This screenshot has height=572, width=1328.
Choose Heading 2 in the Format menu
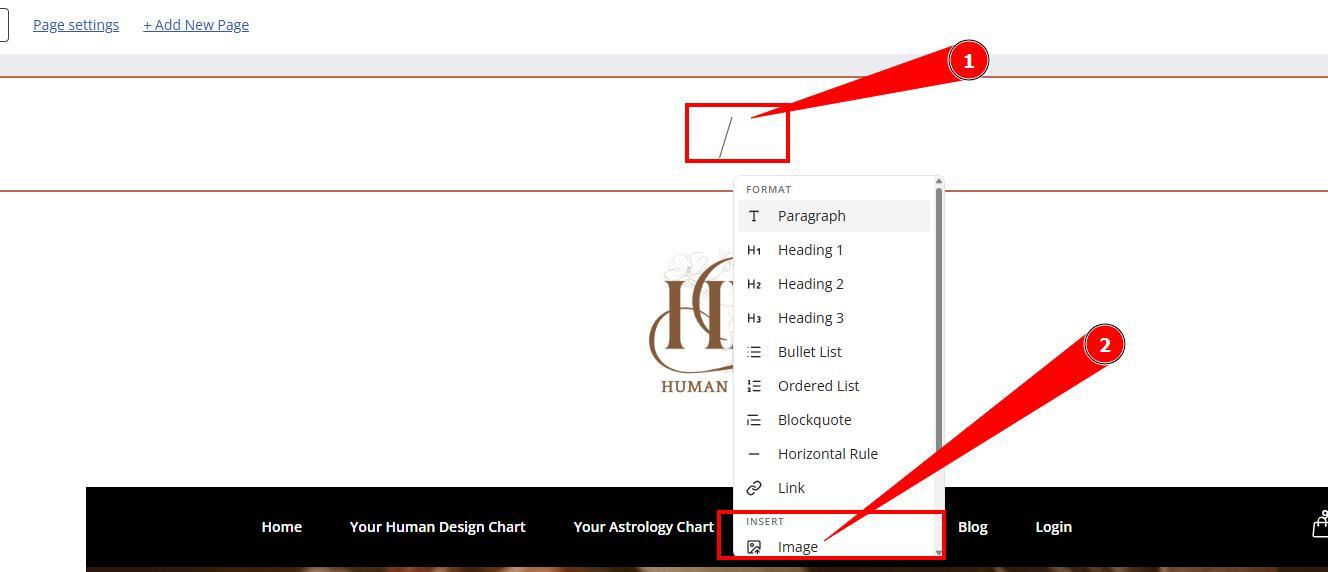click(x=810, y=284)
